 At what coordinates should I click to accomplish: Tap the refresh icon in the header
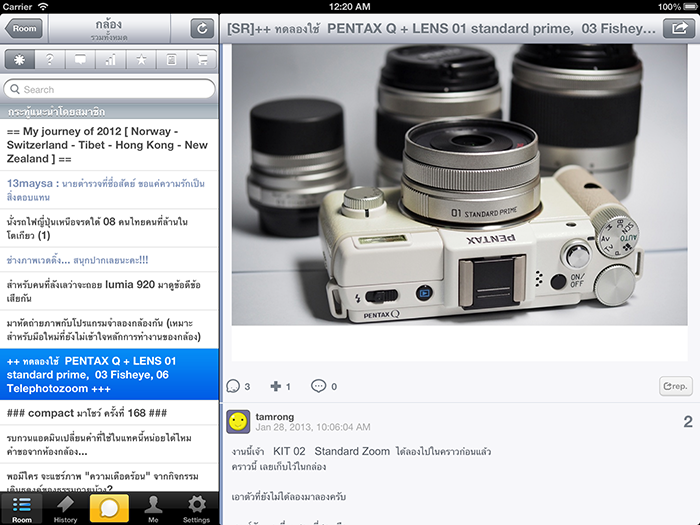(202, 29)
